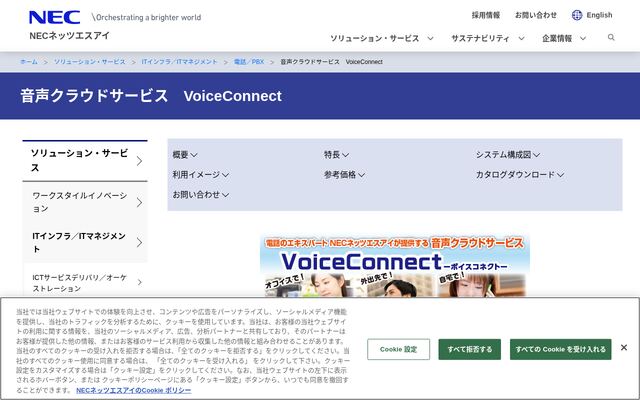Open ソリューション・サービス breadcrumb link
640x400 pixels.
click(x=90, y=62)
